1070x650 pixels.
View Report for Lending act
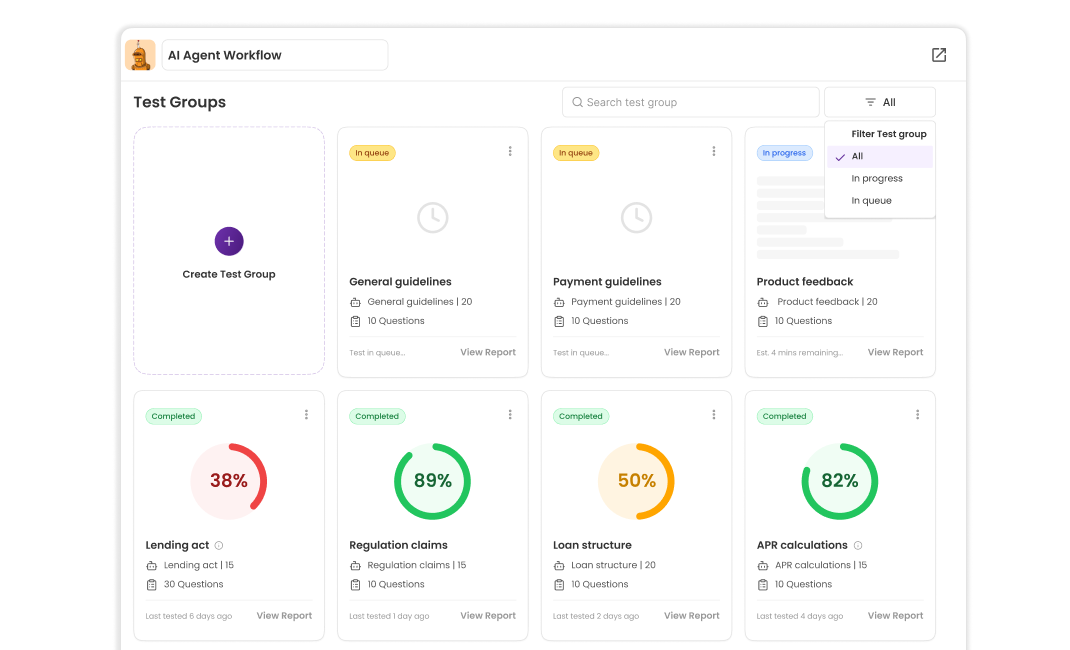[x=284, y=616]
